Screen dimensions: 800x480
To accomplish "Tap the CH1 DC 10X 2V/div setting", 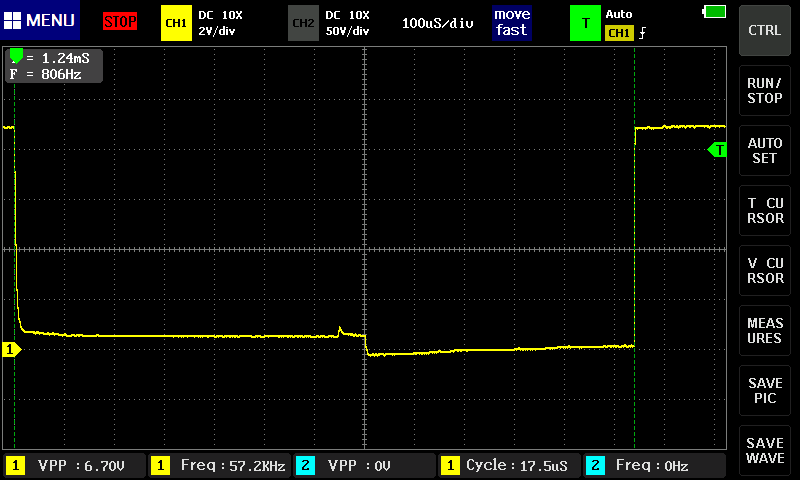I will point(220,23).
